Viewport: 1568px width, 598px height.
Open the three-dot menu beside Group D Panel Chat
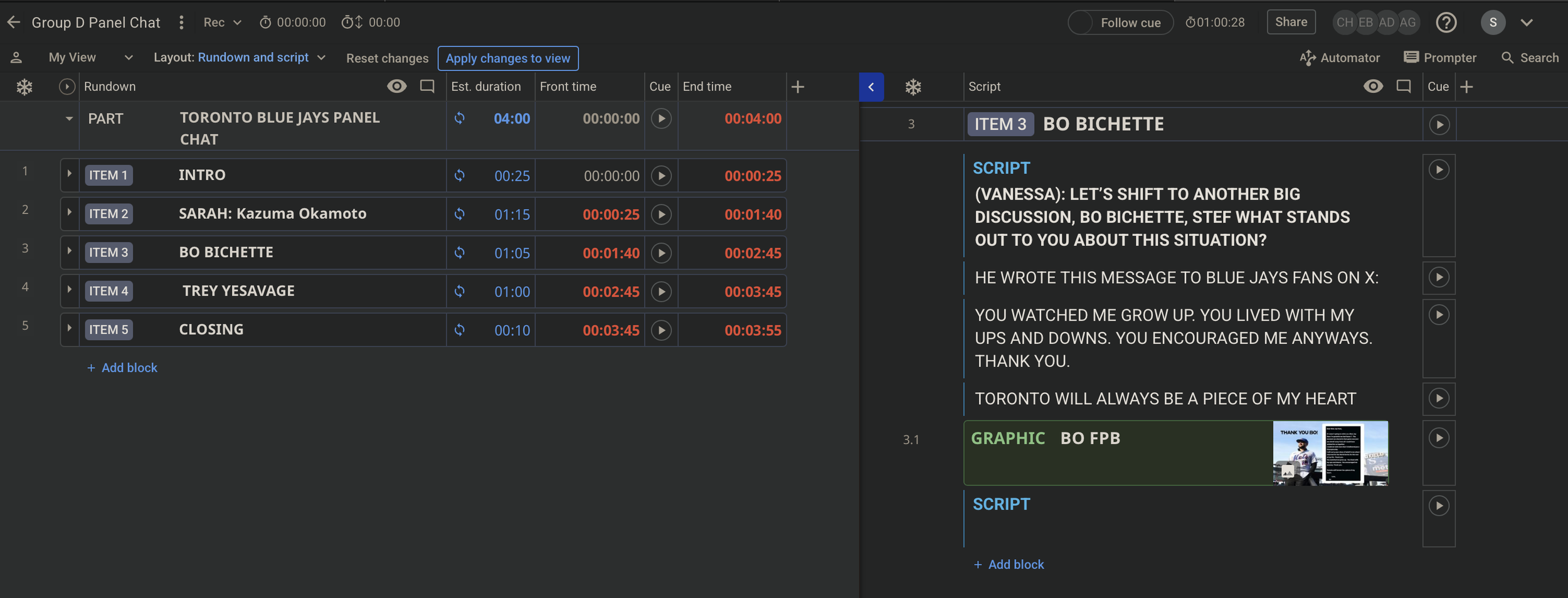point(181,23)
